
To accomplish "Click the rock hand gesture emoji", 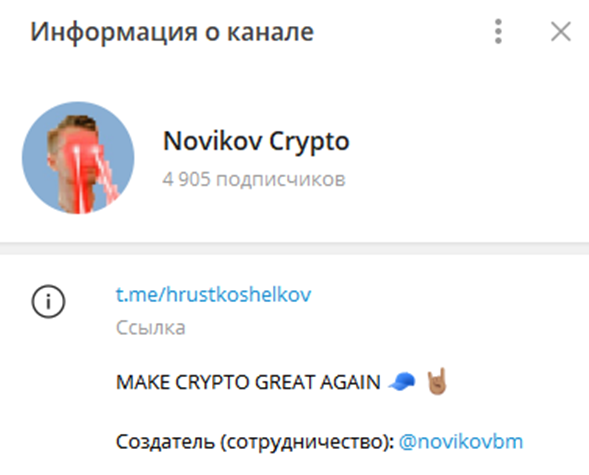I will pyautogui.click(x=437, y=381).
